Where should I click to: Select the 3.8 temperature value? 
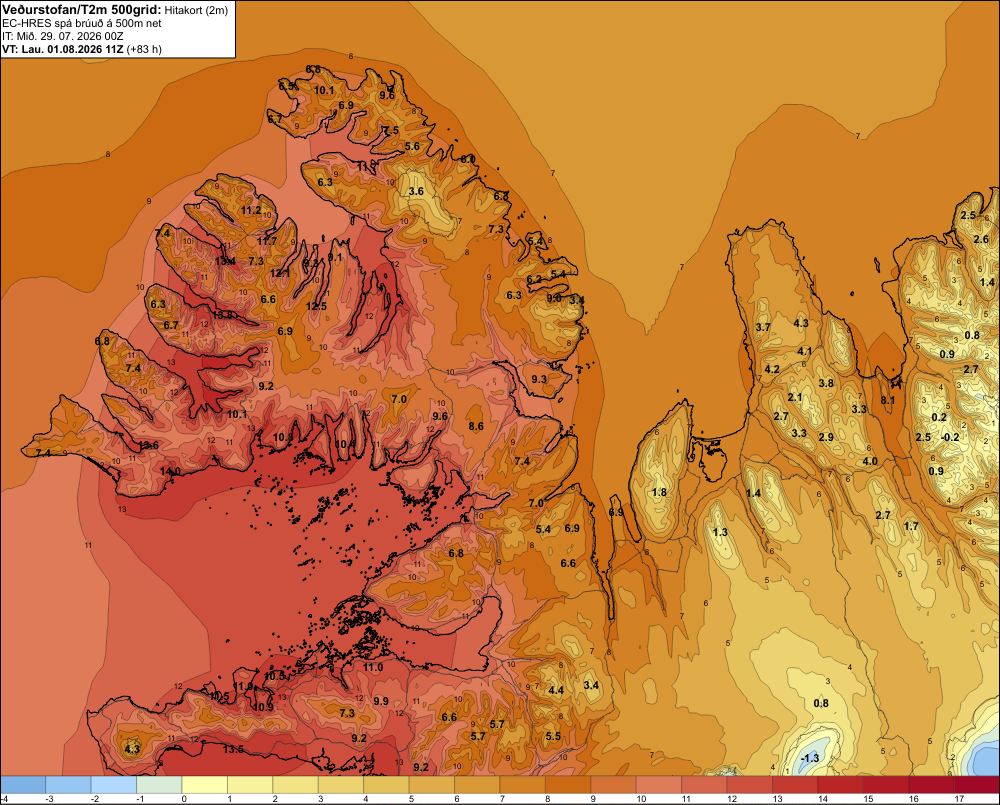click(826, 383)
